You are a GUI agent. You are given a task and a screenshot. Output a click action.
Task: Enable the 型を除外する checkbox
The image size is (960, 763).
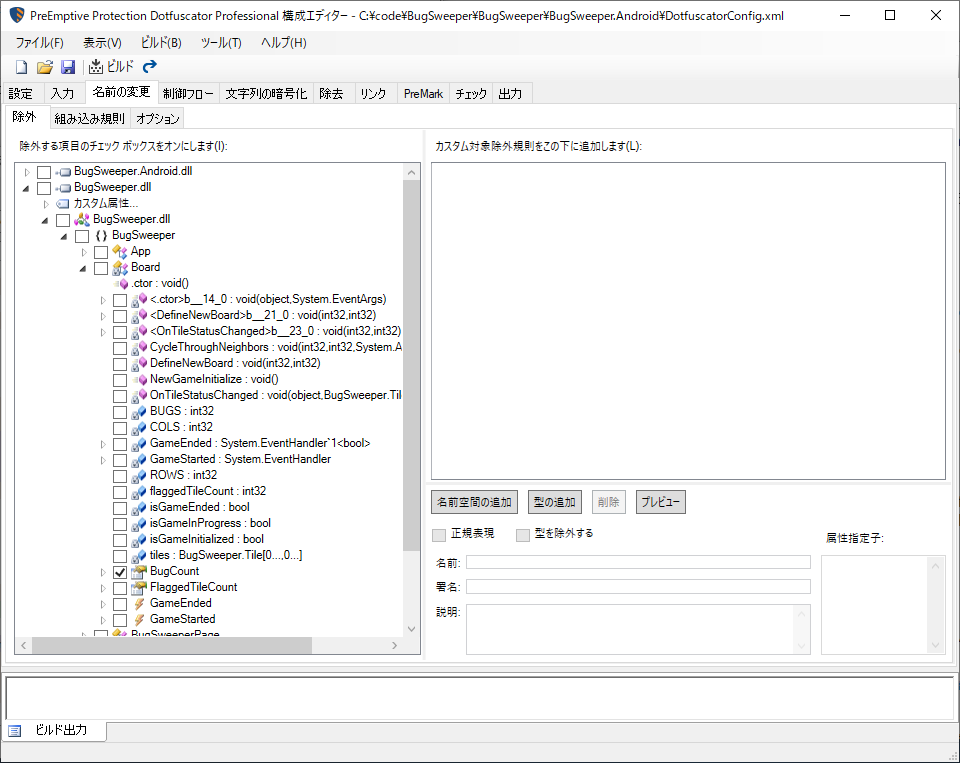point(523,535)
